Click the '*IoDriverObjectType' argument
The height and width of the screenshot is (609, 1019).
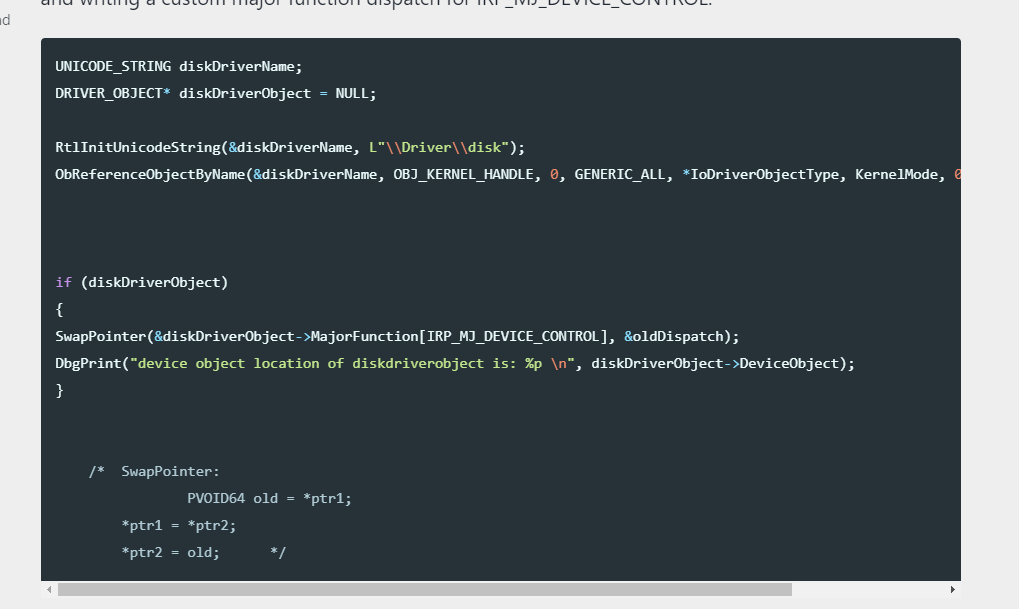tap(760, 175)
